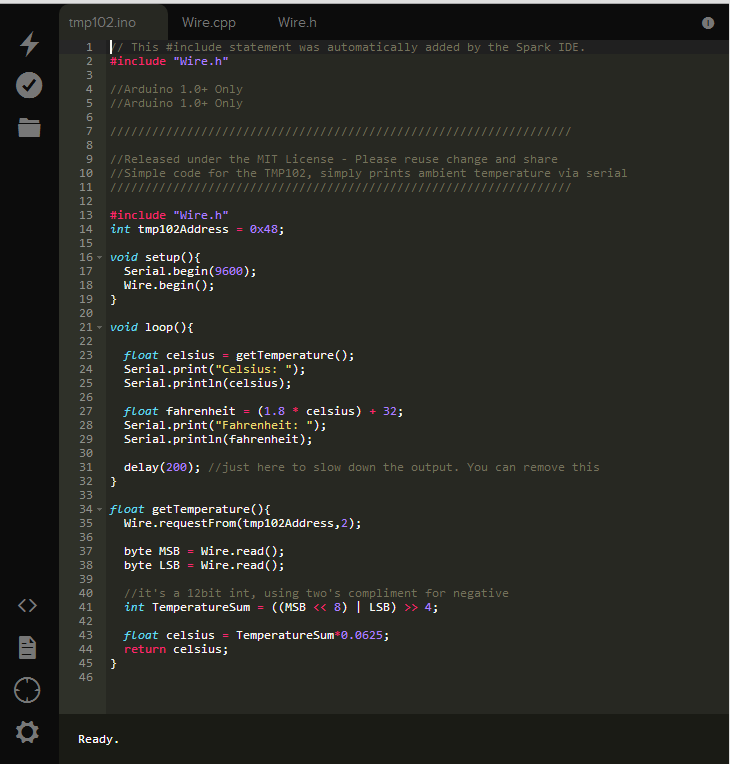
Task: Collapse the getTemperature() fold arrow
Action: (x=99, y=509)
